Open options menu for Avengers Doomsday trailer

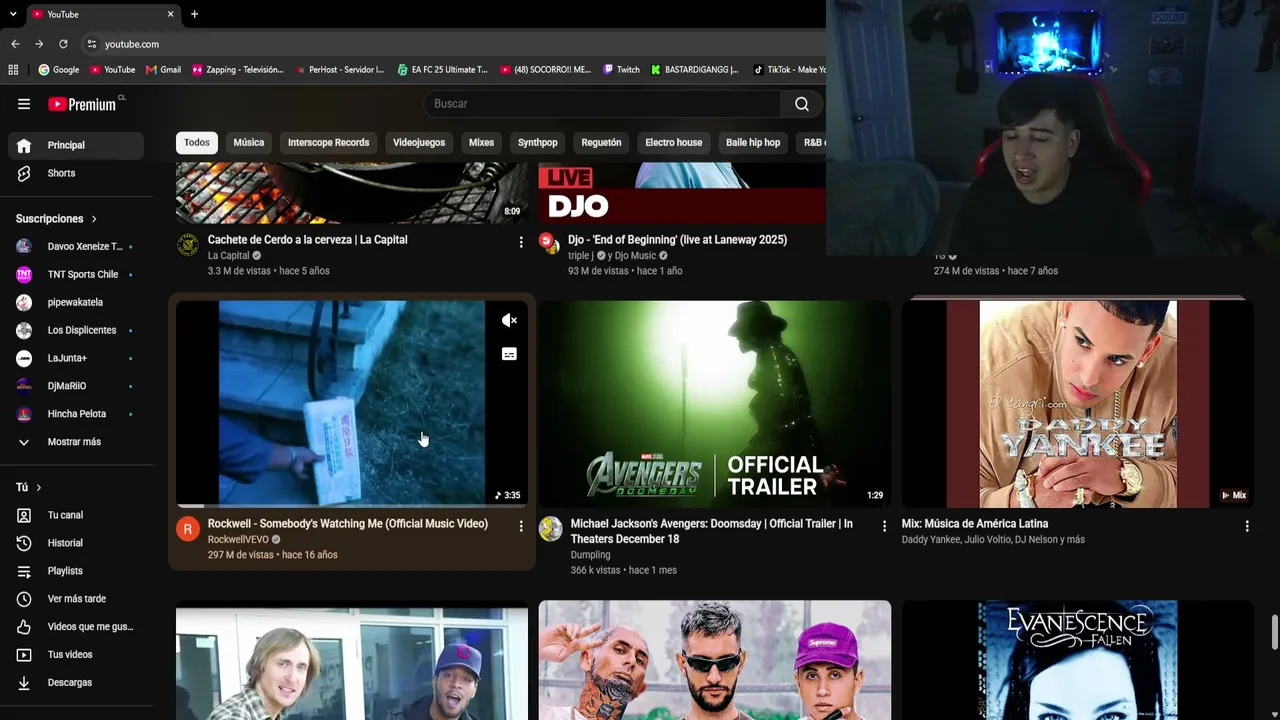[x=883, y=526]
